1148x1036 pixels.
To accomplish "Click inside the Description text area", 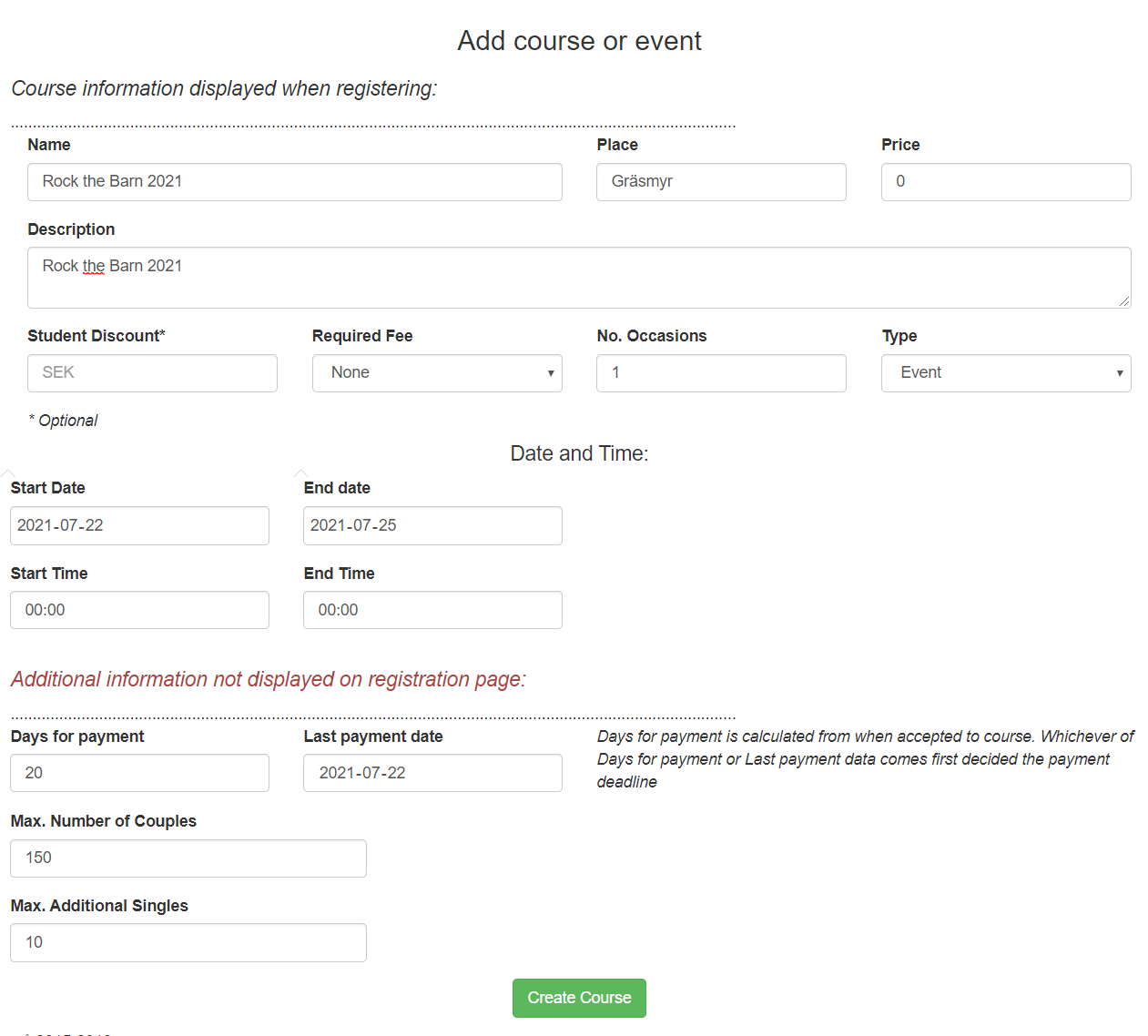I will tap(579, 278).
